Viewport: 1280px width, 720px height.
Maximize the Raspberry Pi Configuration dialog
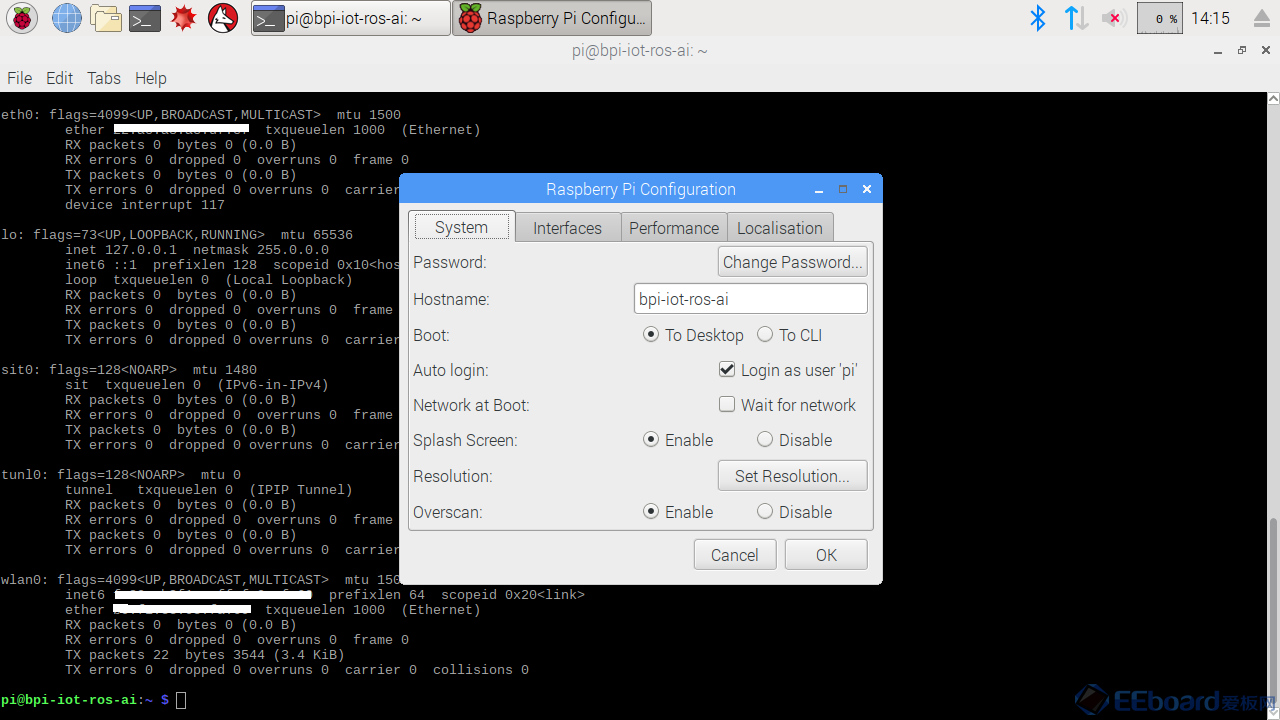click(843, 189)
